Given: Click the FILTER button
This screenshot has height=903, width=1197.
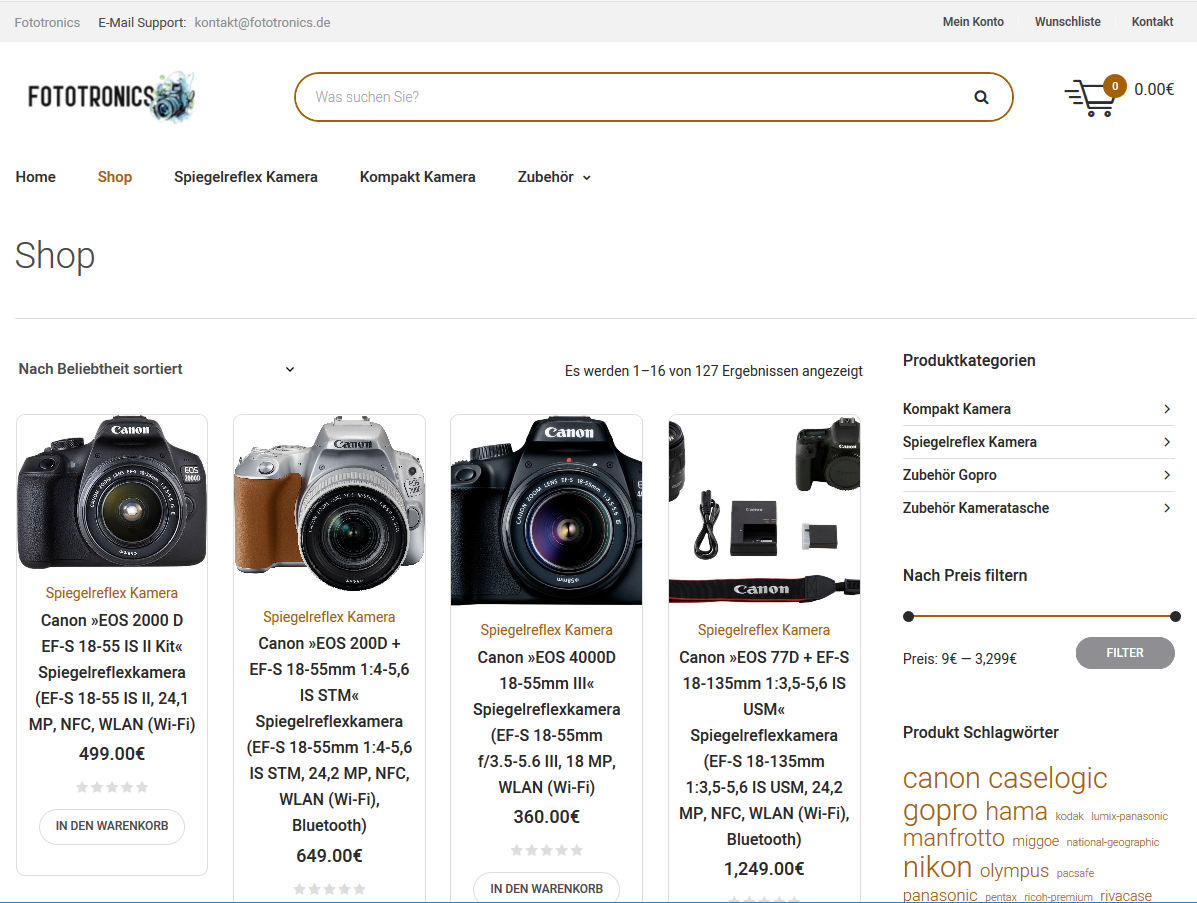Looking at the screenshot, I should click(x=1125, y=653).
